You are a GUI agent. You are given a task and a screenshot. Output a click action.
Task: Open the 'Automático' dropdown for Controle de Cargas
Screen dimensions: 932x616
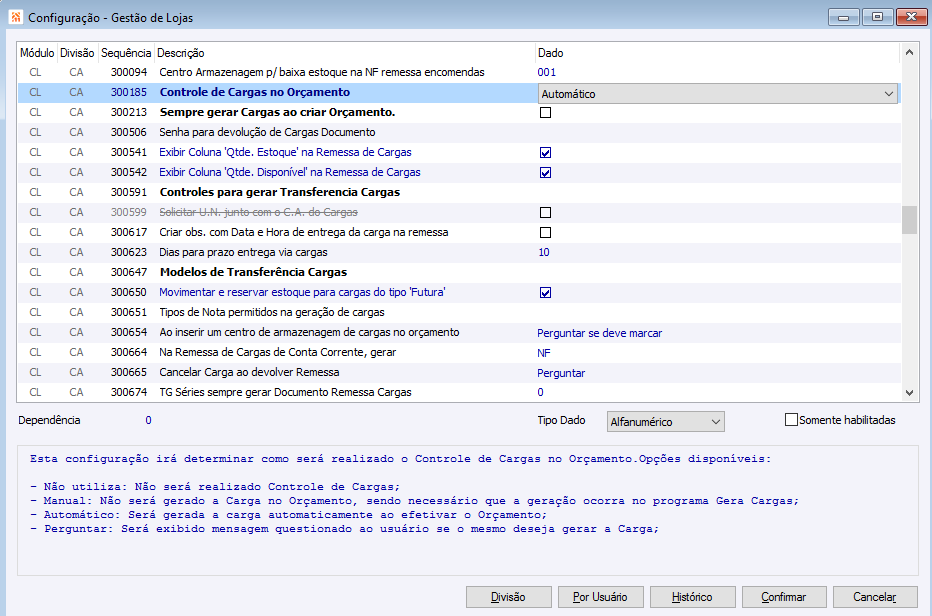click(717, 93)
